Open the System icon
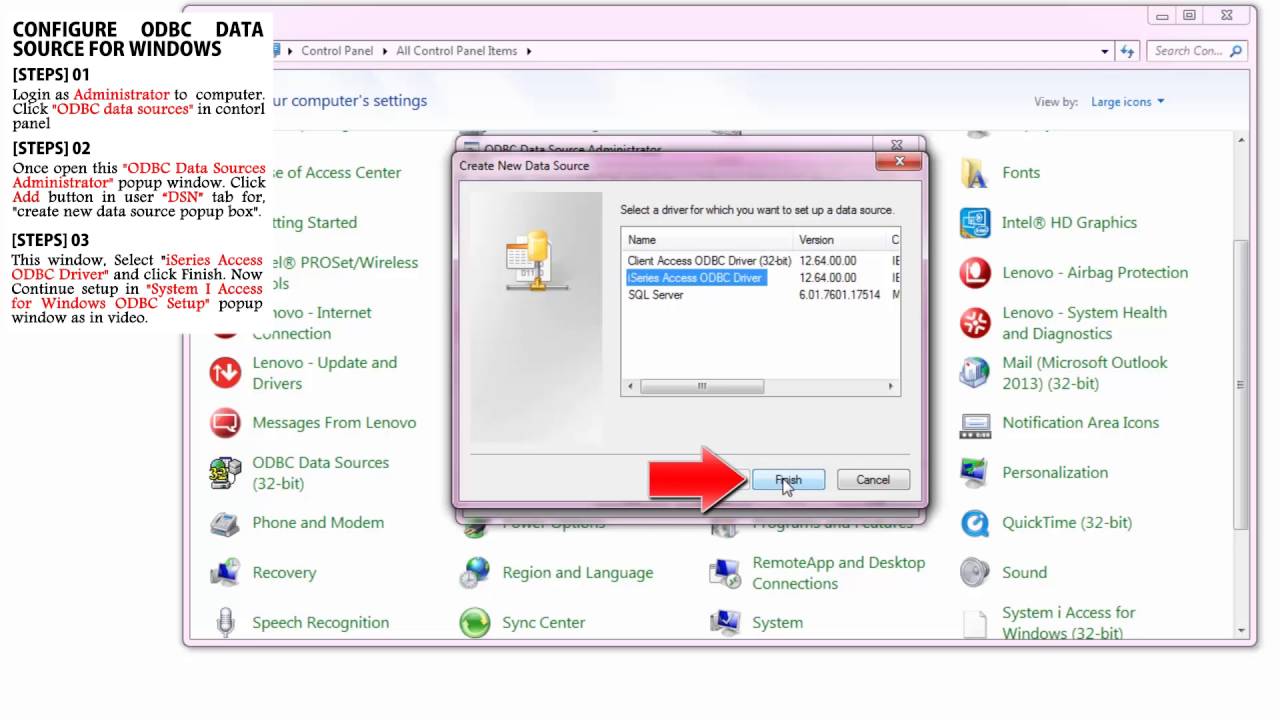 (x=725, y=623)
